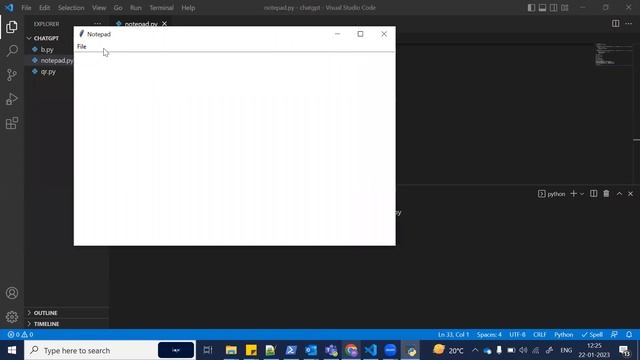Open the terminal launch profile dropdown
This screenshot has height=360, width=640.
[582, 194]
